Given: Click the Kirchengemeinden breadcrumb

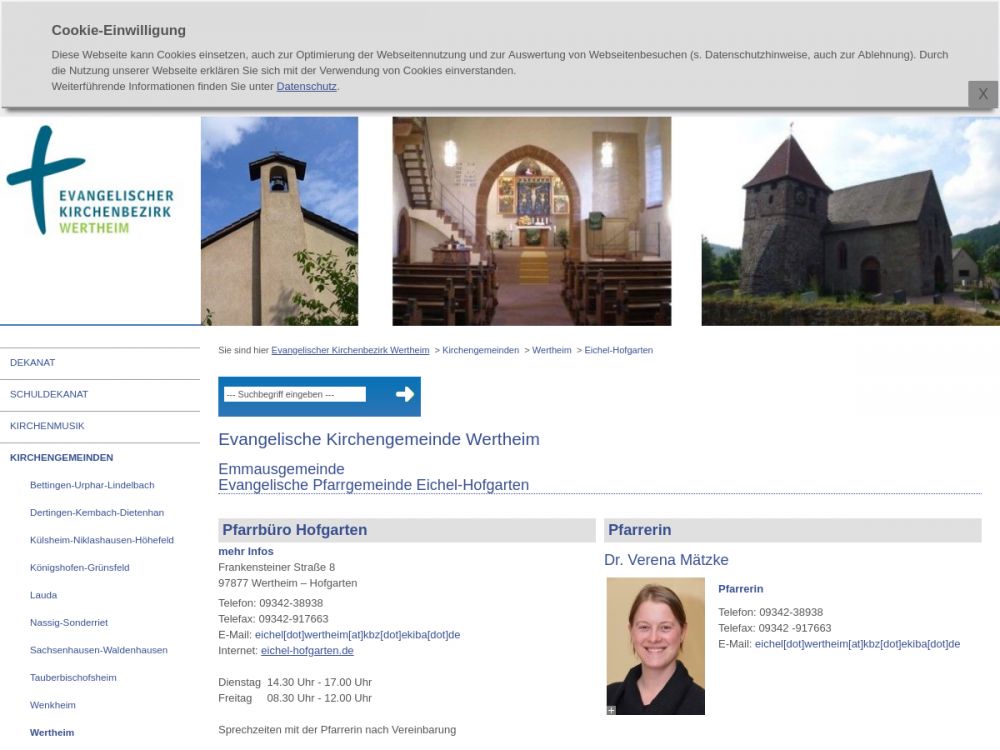Looking at the screenshot, I should pyautogui.click(x=480, y=351).
